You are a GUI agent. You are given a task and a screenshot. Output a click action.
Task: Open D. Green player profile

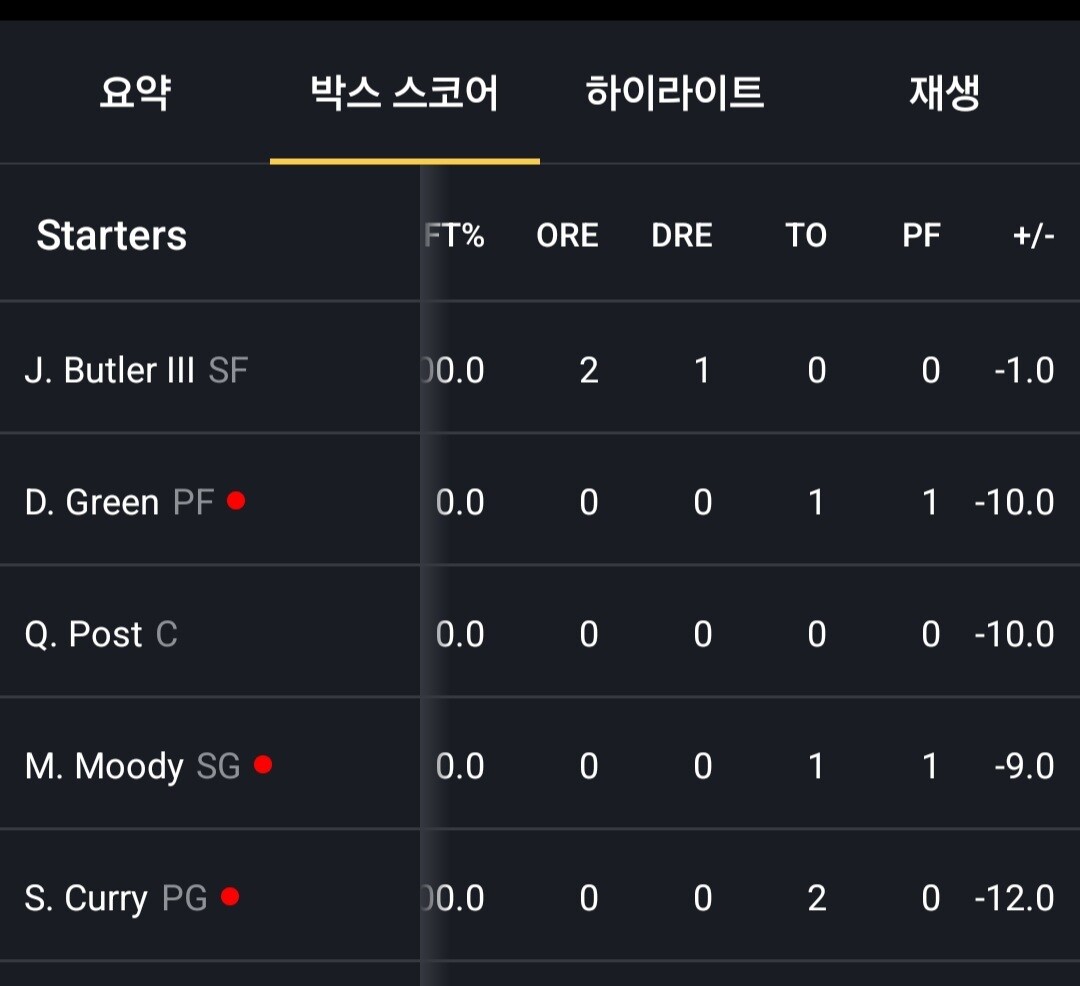click(92, 502)
